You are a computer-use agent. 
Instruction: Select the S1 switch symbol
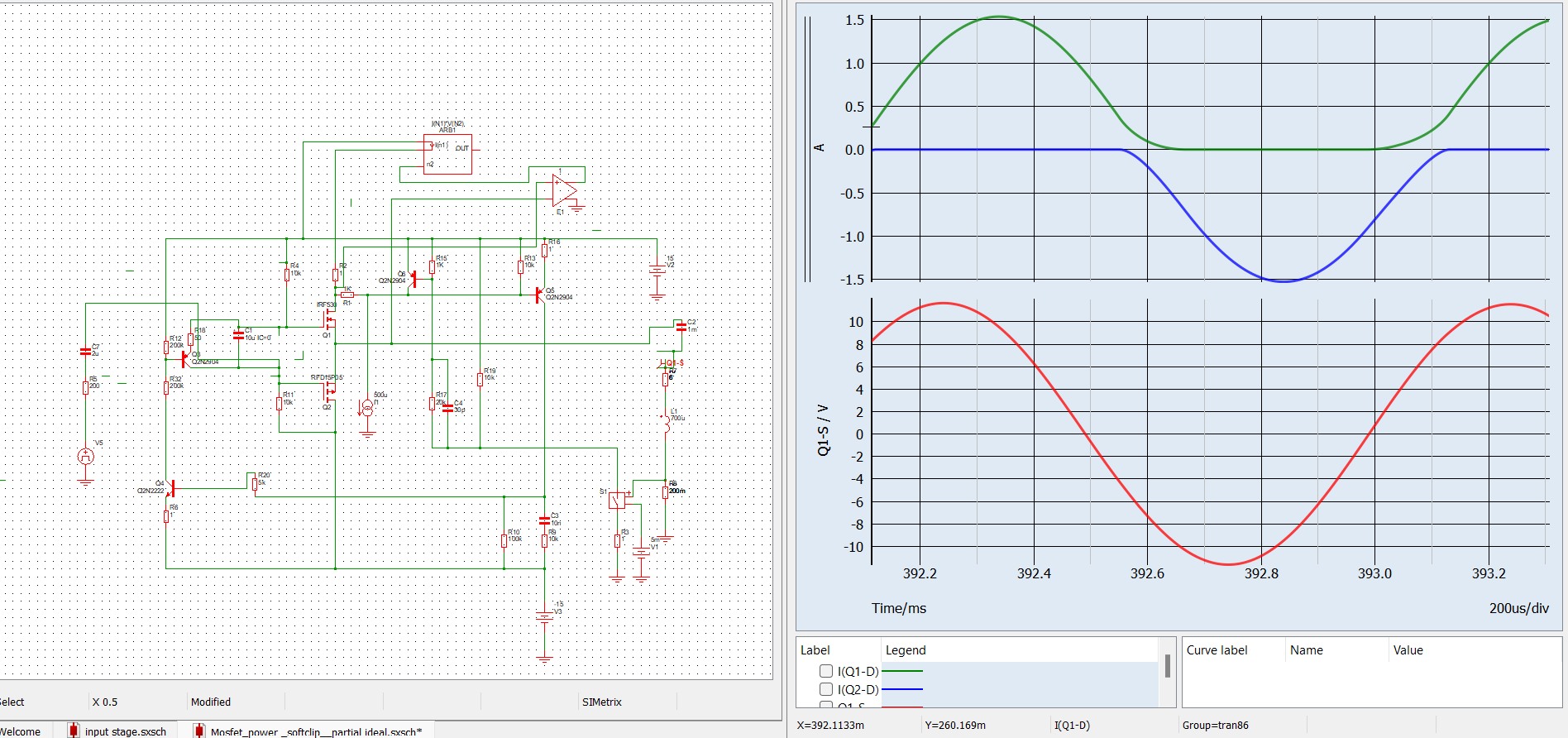[x=617, y=500]
